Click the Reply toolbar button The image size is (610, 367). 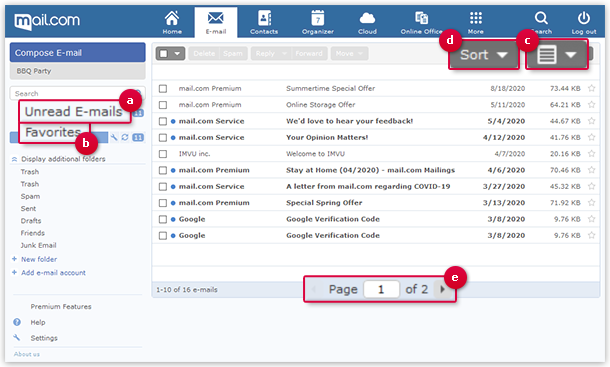click(265, 53)
